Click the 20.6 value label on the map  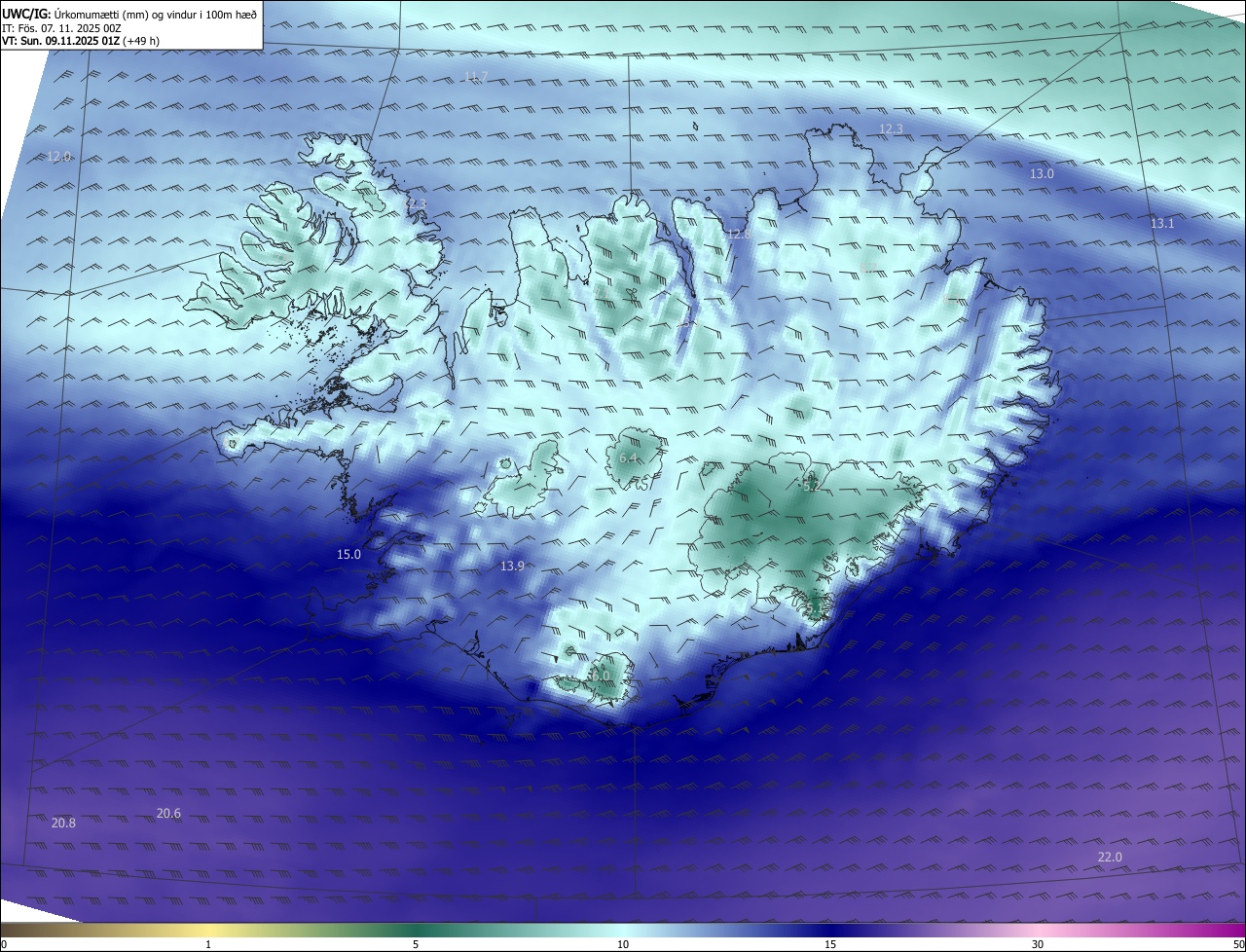point(168,813)
